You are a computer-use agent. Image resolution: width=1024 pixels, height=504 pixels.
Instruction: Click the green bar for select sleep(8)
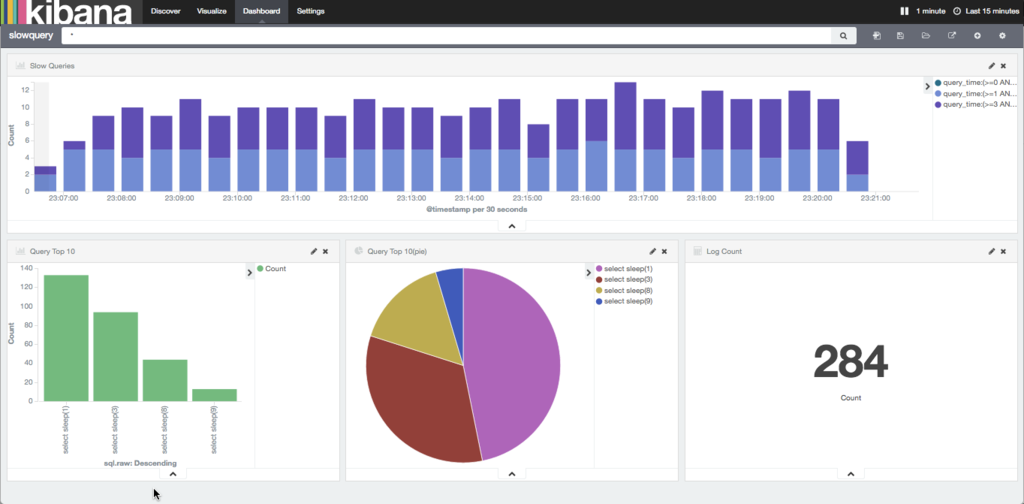click(x=165, y=380)
